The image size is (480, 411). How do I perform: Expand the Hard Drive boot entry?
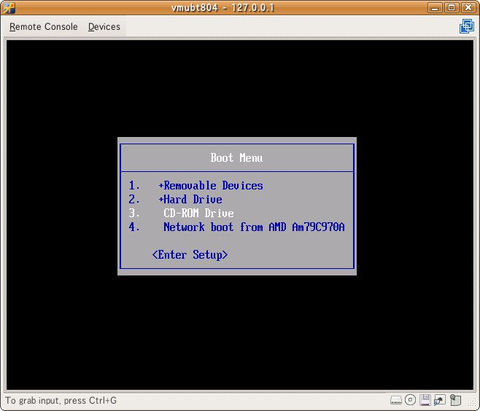click(x=191, y=199)
